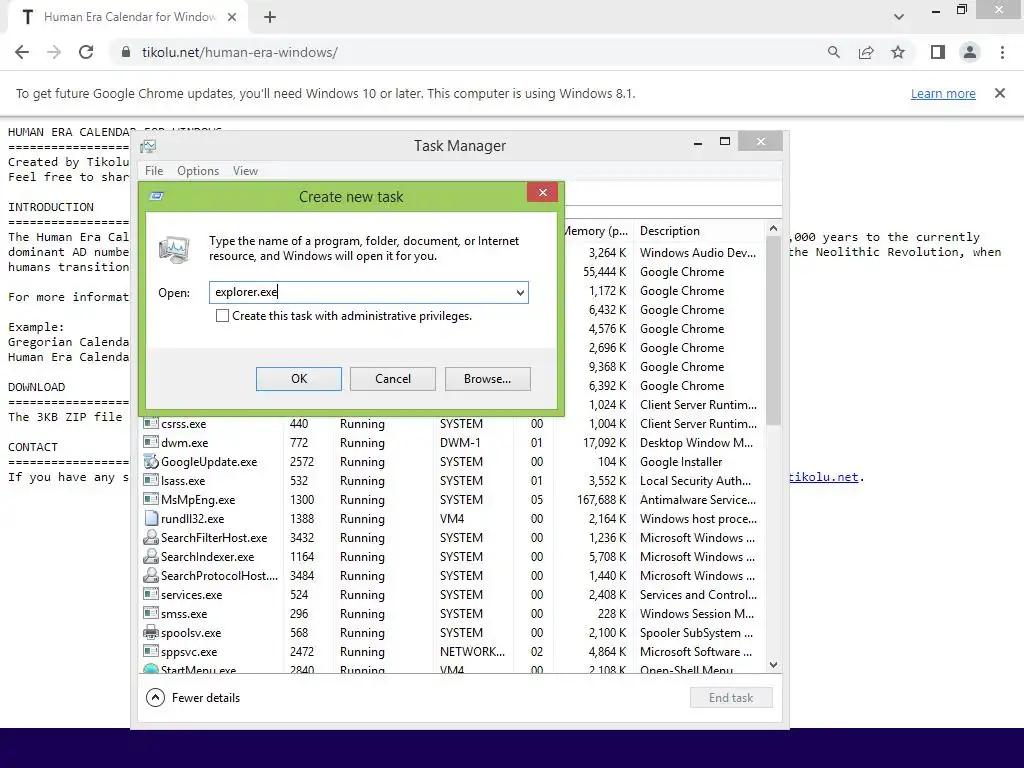Select the 'Desktop Window M...' description cell

(x=696, y=443)
